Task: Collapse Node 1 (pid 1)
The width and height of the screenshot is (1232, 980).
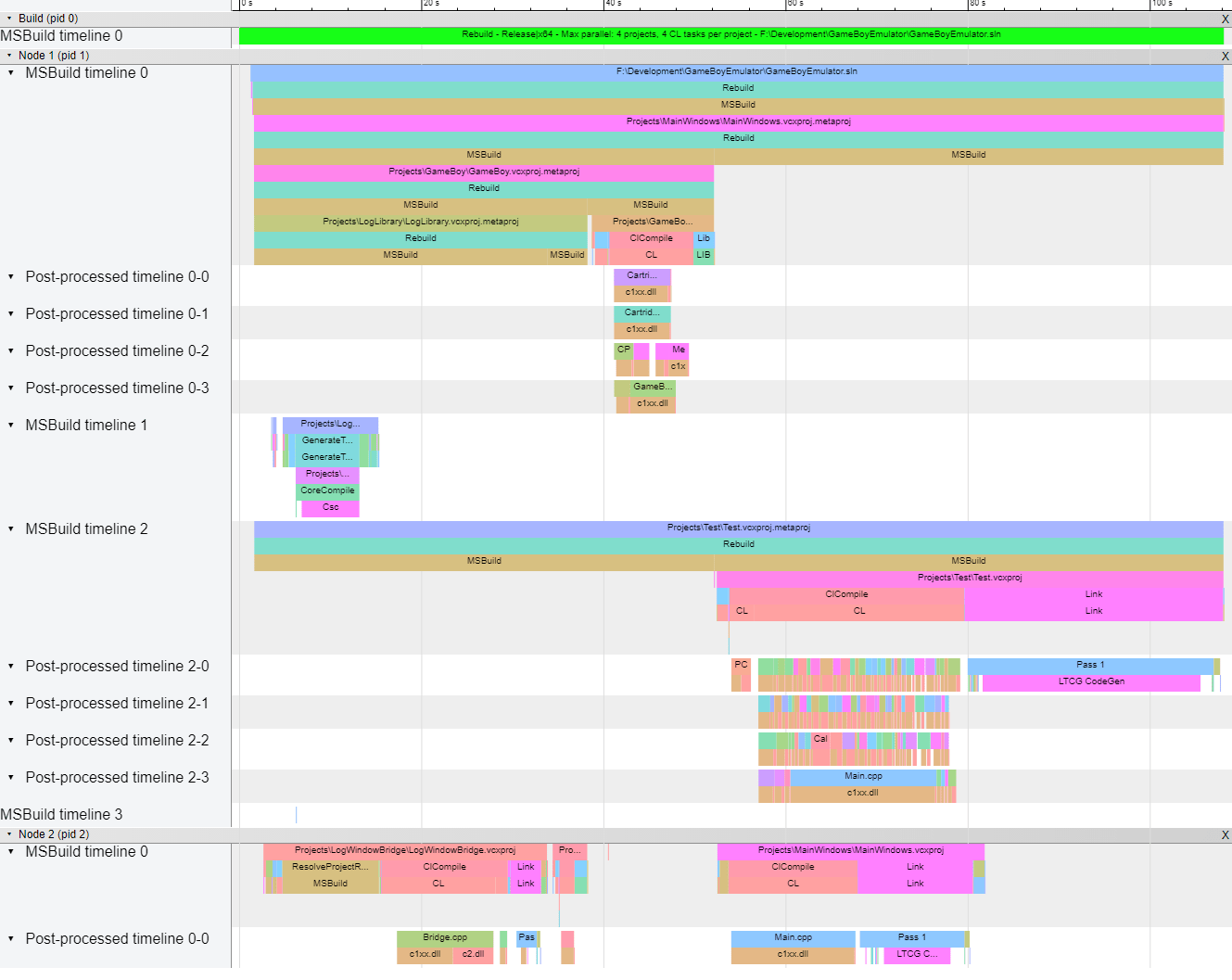Action: [x=8, y=56]
